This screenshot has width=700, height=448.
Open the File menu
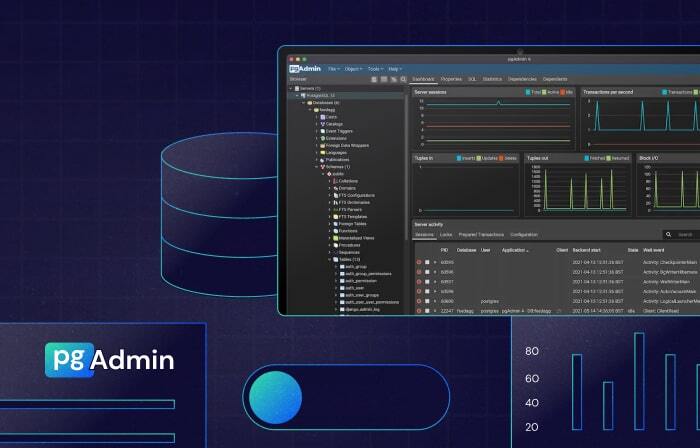click(333, 69)
